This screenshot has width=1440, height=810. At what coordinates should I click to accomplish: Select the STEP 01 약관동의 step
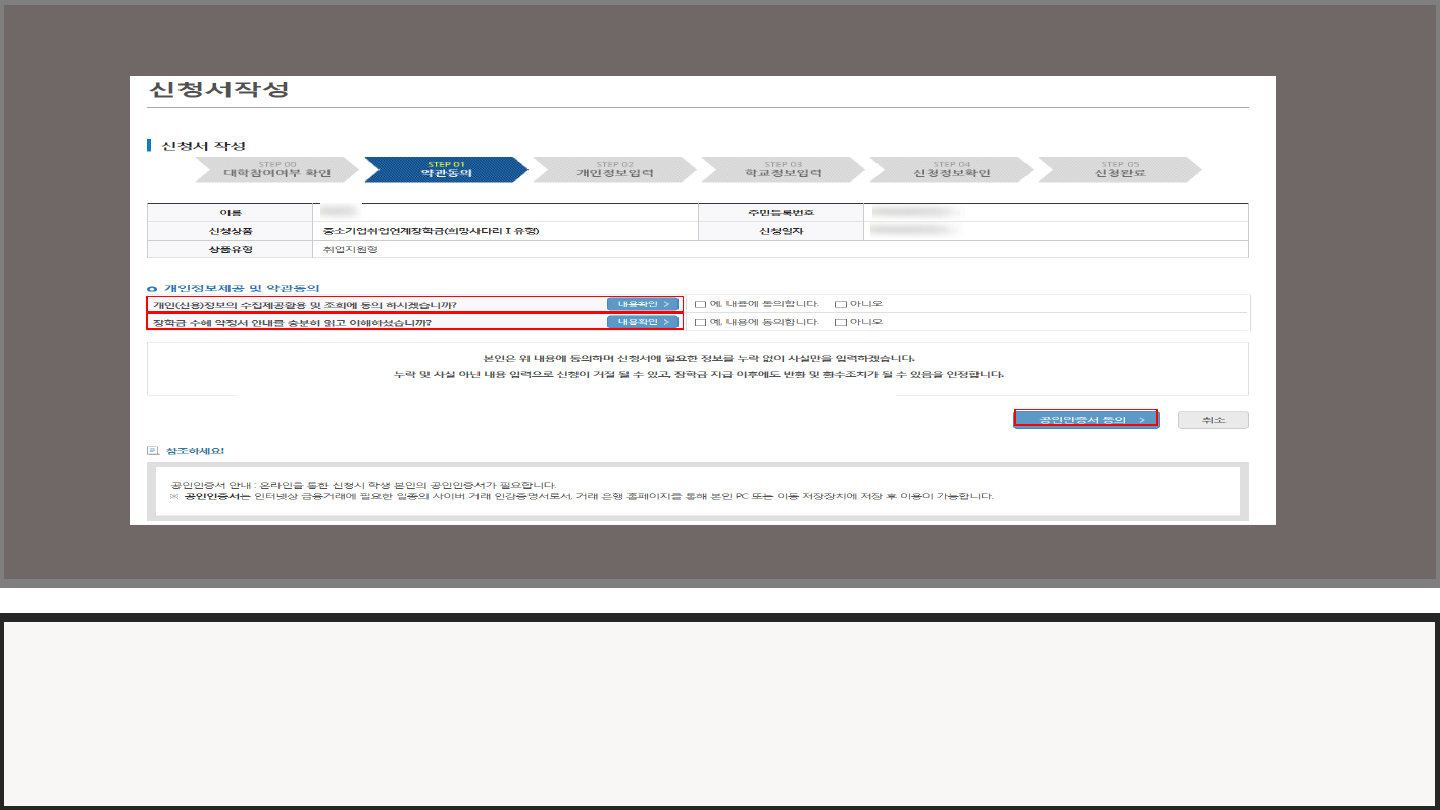click(445, 170)
